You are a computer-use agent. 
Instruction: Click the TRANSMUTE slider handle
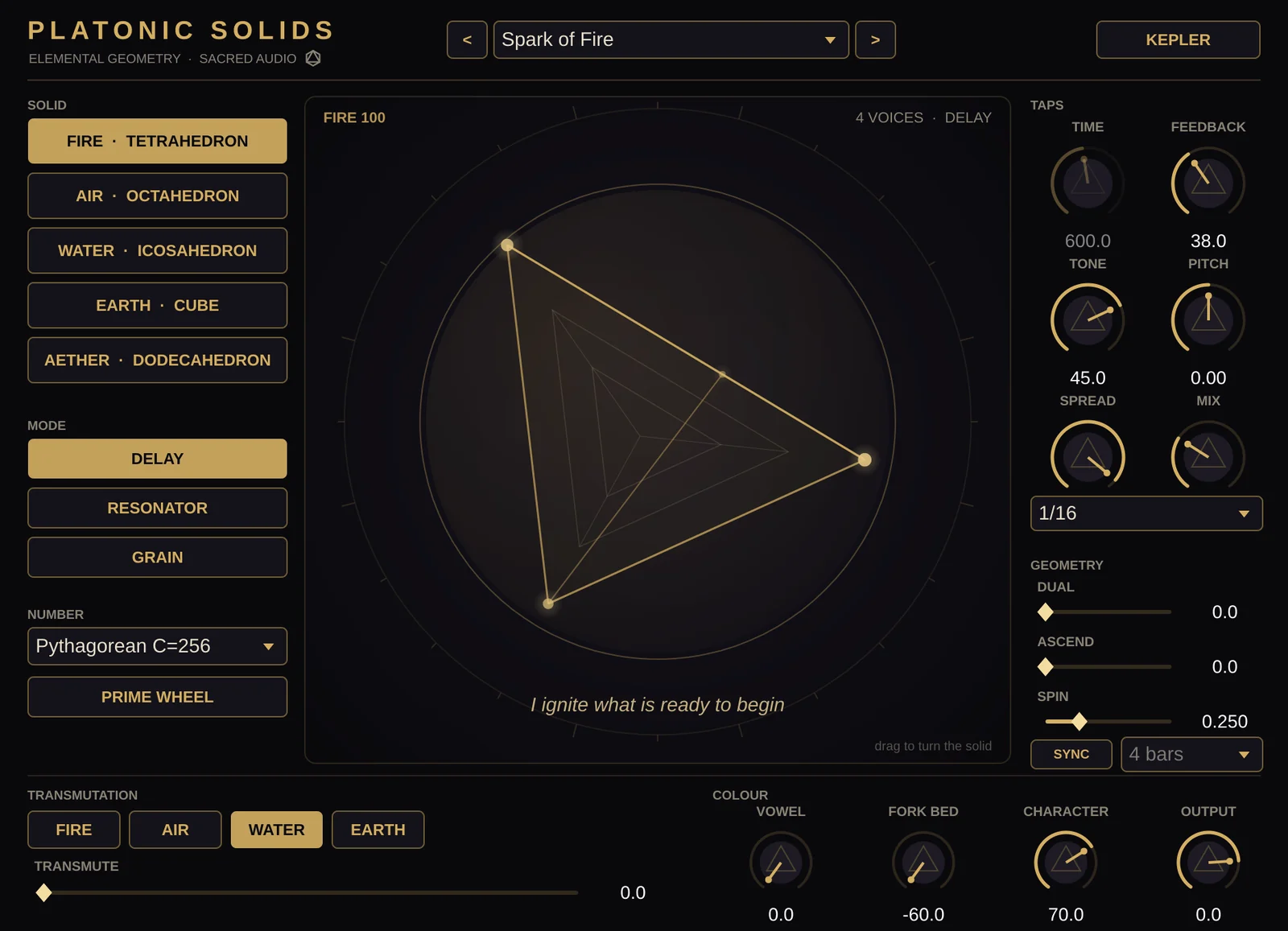(44, 892)
